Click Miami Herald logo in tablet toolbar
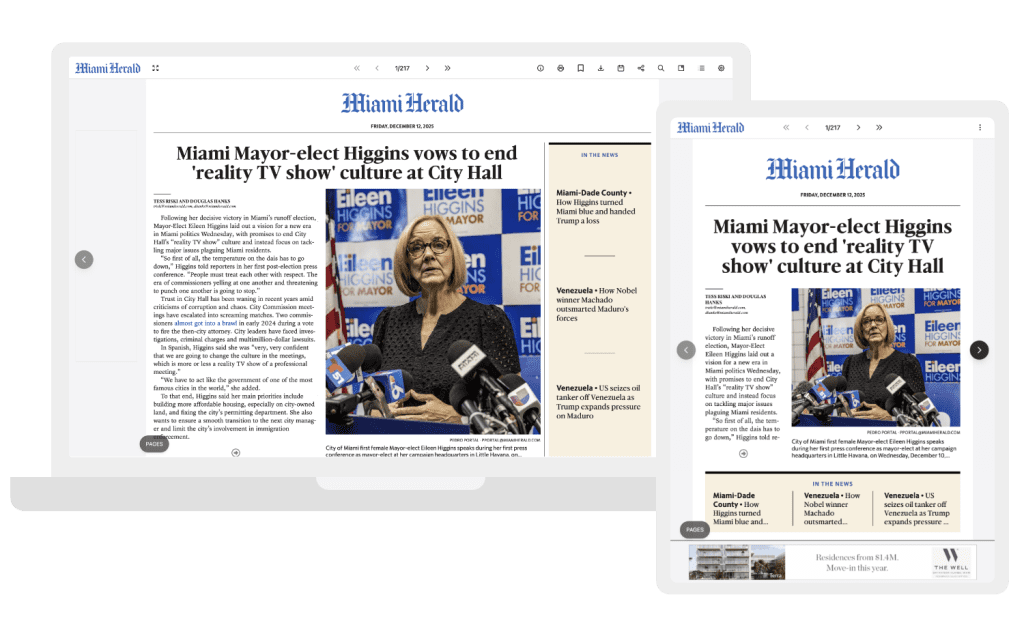Viewport: 1024px width, 636px height. pyautogui.click(x=711, y=127)
